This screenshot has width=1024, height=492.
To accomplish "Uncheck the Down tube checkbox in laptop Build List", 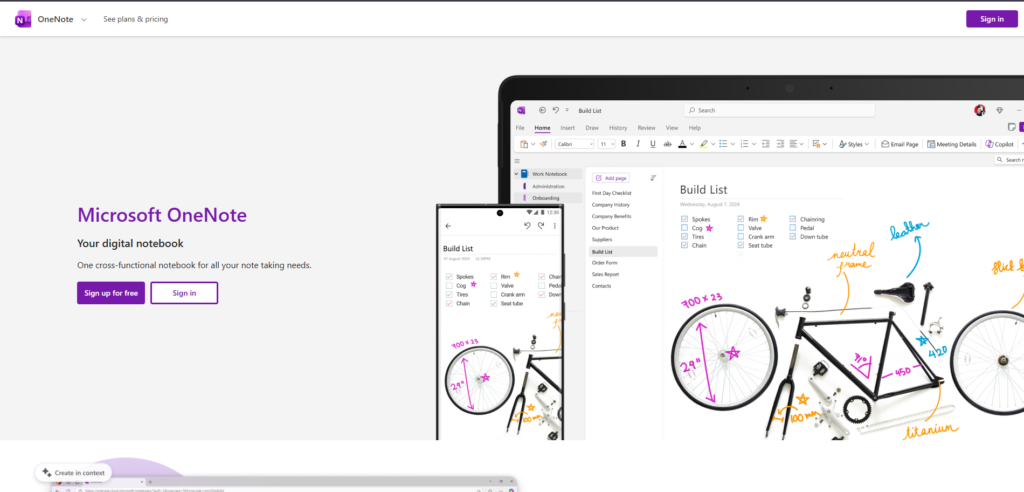I will coord(793,237).
